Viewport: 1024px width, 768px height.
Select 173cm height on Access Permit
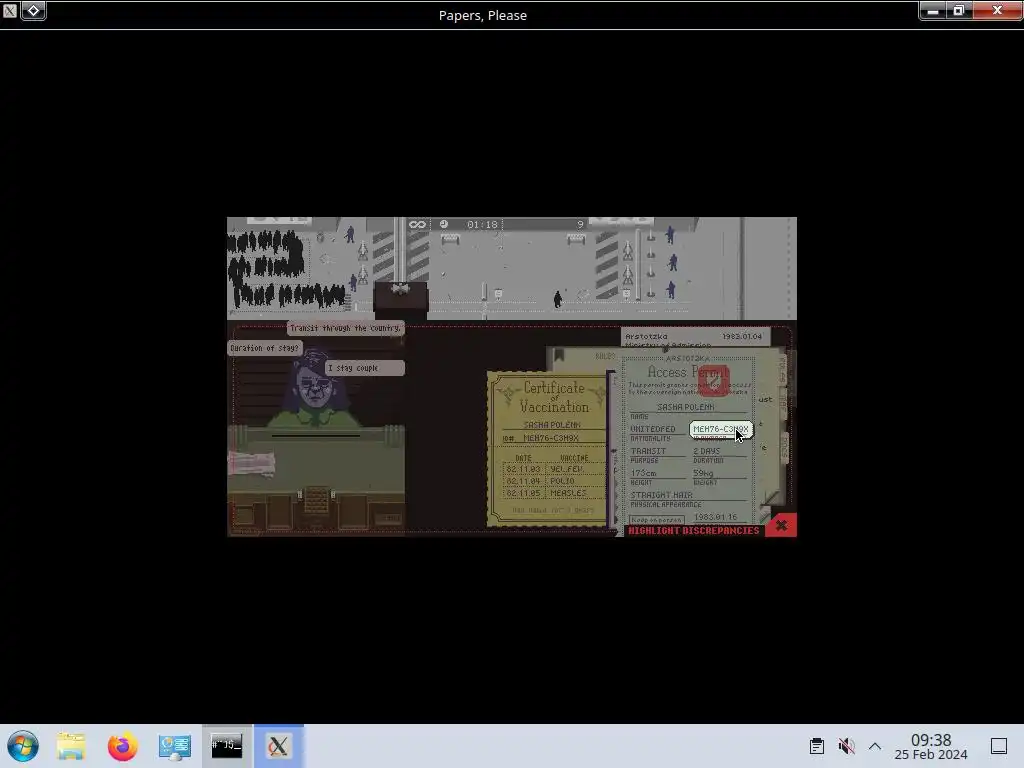(x=643, y=473)
